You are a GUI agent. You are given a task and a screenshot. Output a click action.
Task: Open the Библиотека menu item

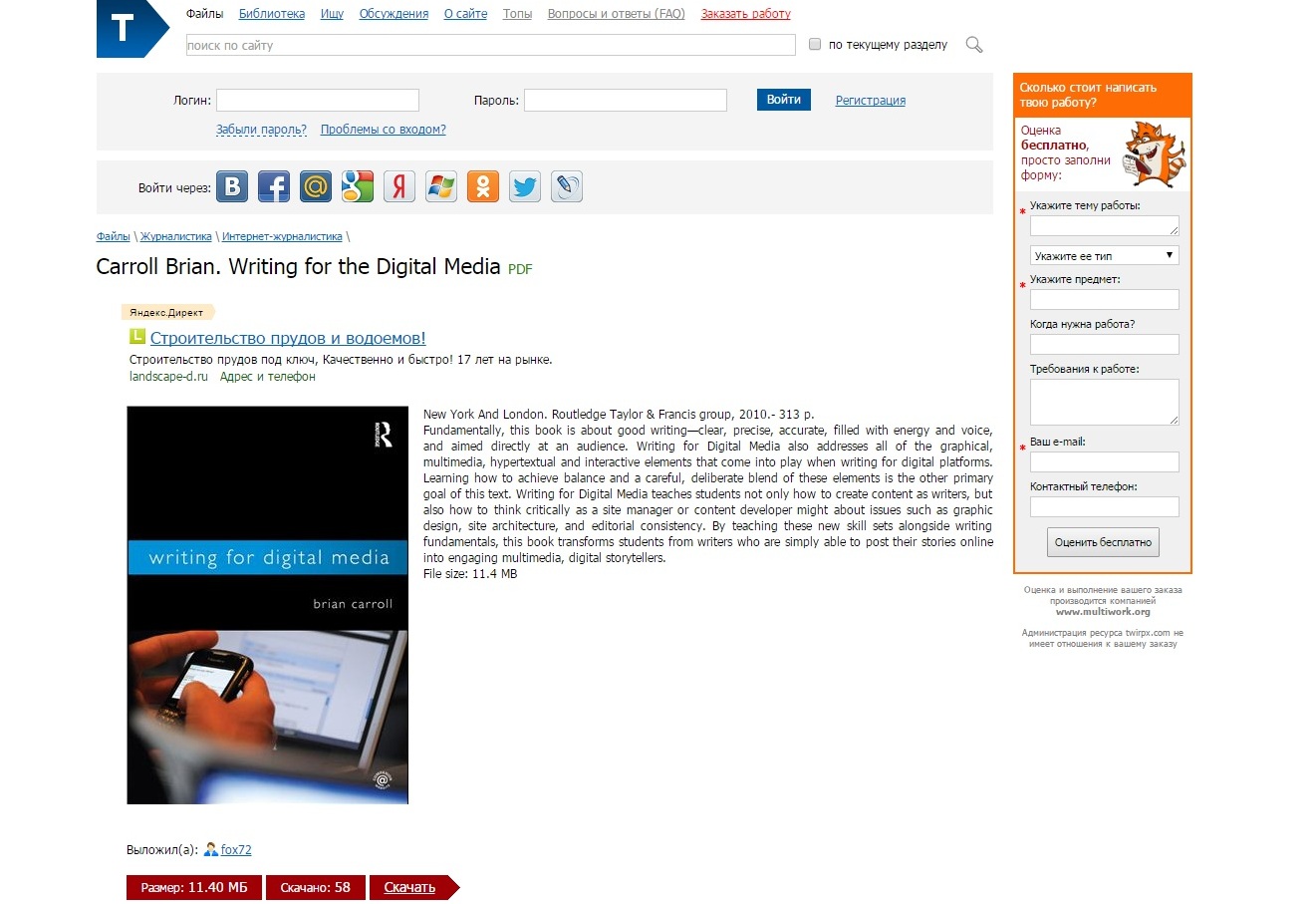pos(272,14)
